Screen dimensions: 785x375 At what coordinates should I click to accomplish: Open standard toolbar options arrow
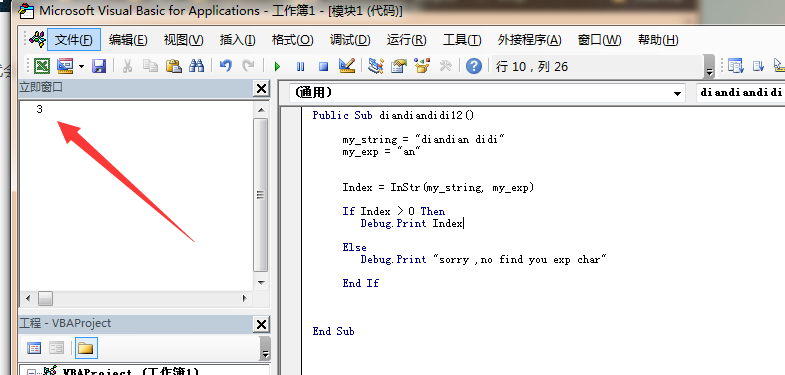tap(709, 67)
